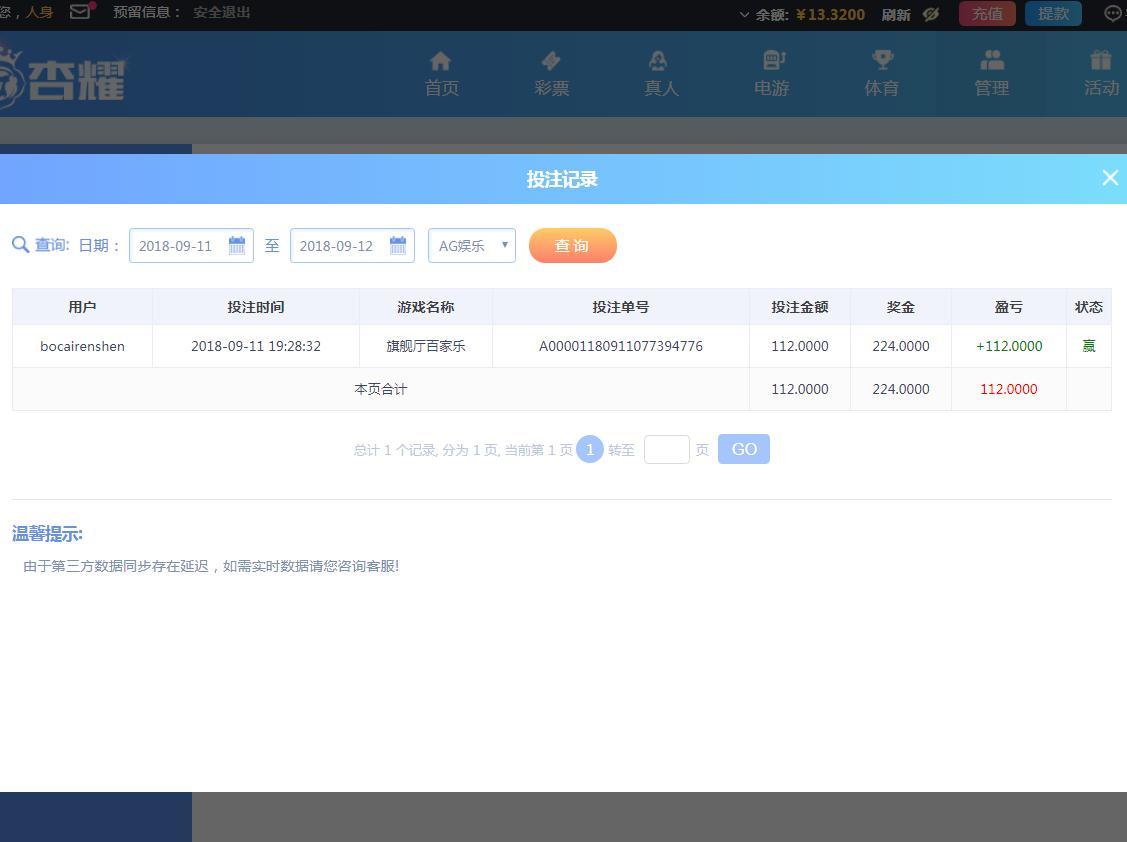Toggle balance visibility eye icon
1127x842 pixels.
click(931, 14)
